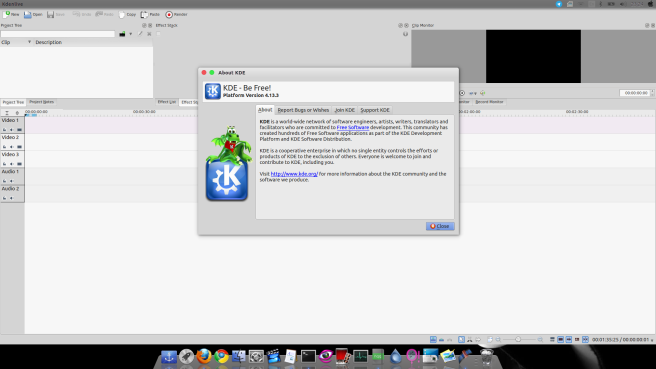Click fit zoom to project icon
Viewport: 656px width, 369px height.
point(490,340)
